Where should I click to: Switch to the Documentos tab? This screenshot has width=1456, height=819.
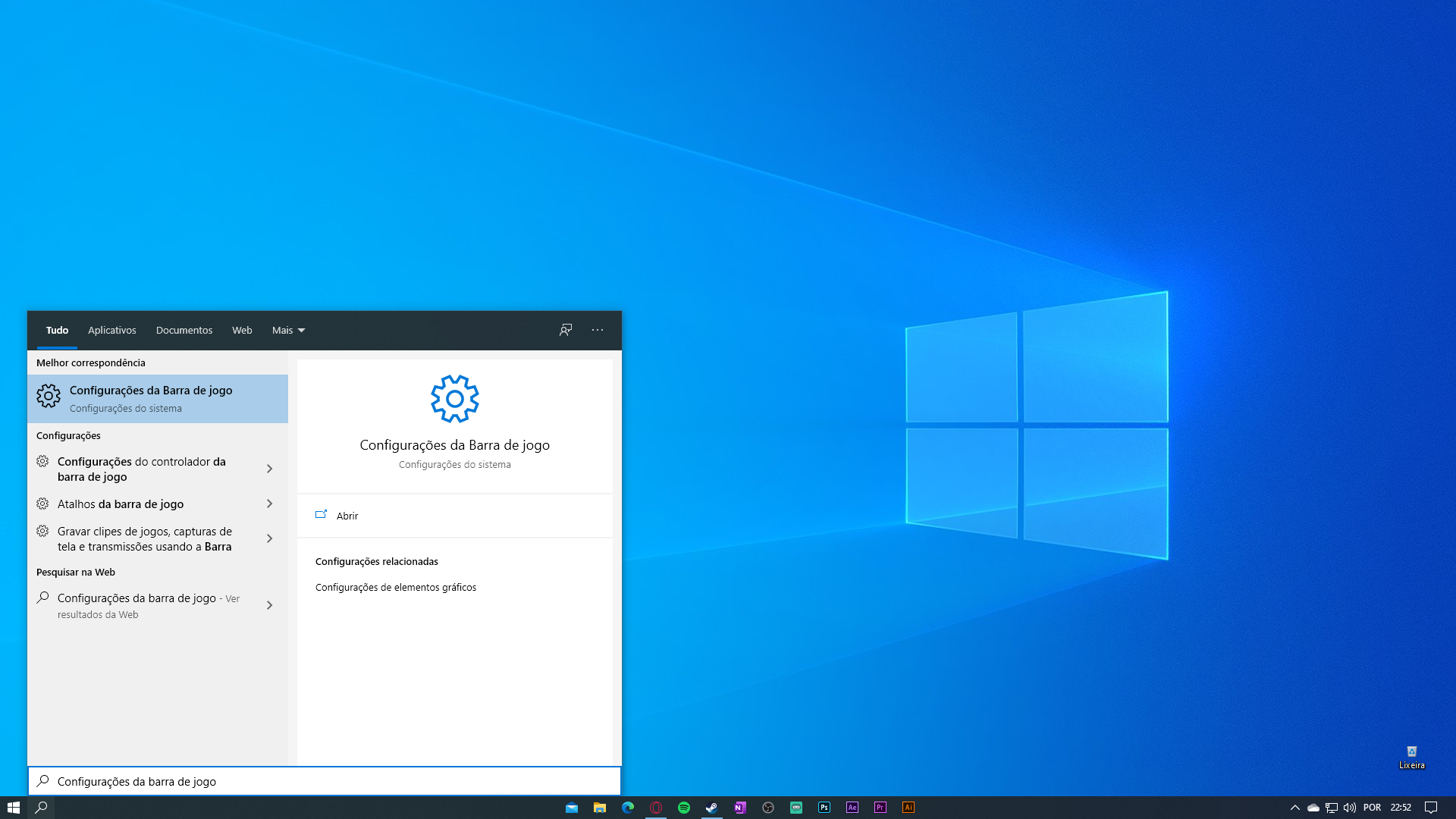tap(184, 330)
